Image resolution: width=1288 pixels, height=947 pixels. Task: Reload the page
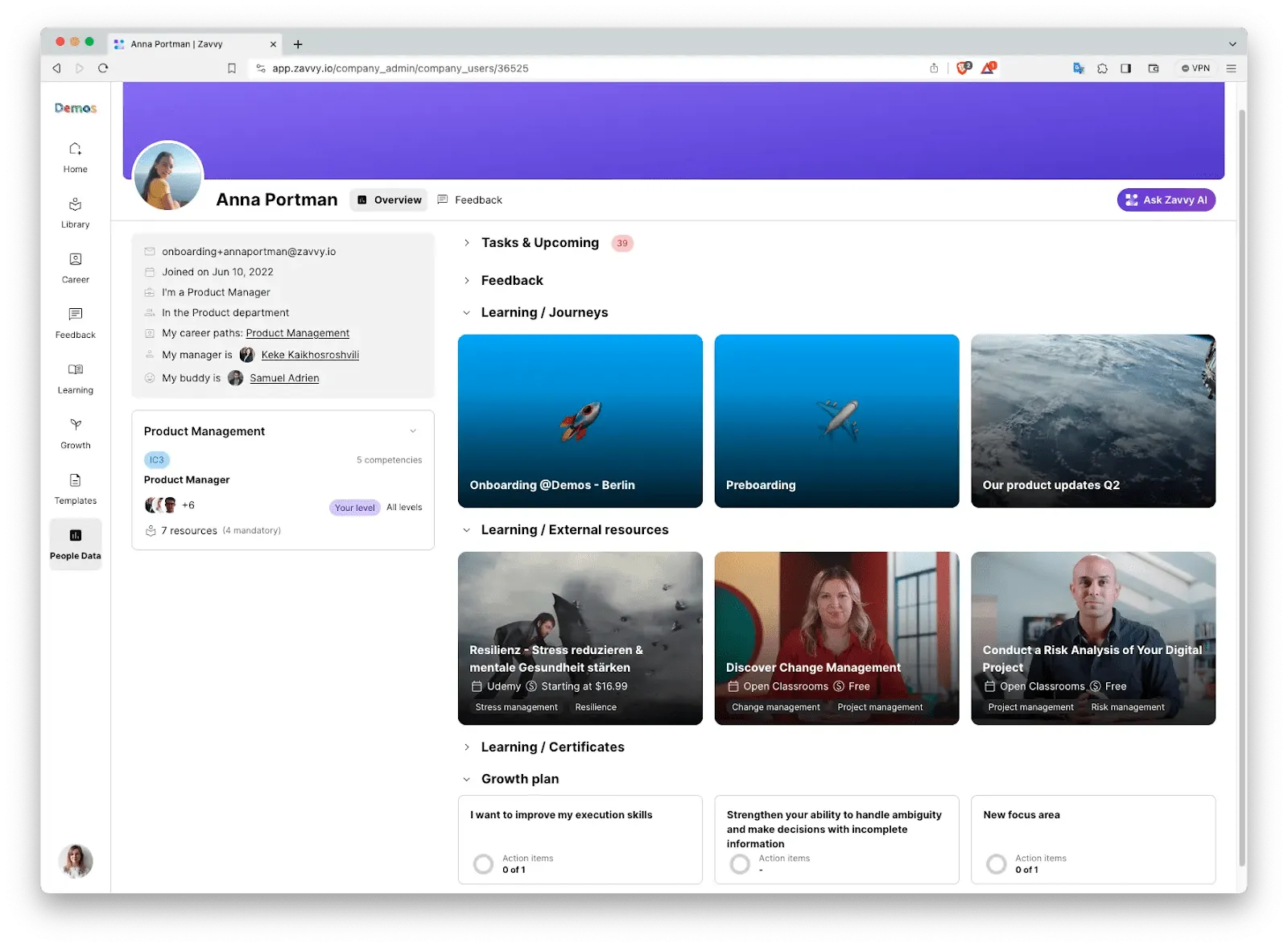pos(103,68)
